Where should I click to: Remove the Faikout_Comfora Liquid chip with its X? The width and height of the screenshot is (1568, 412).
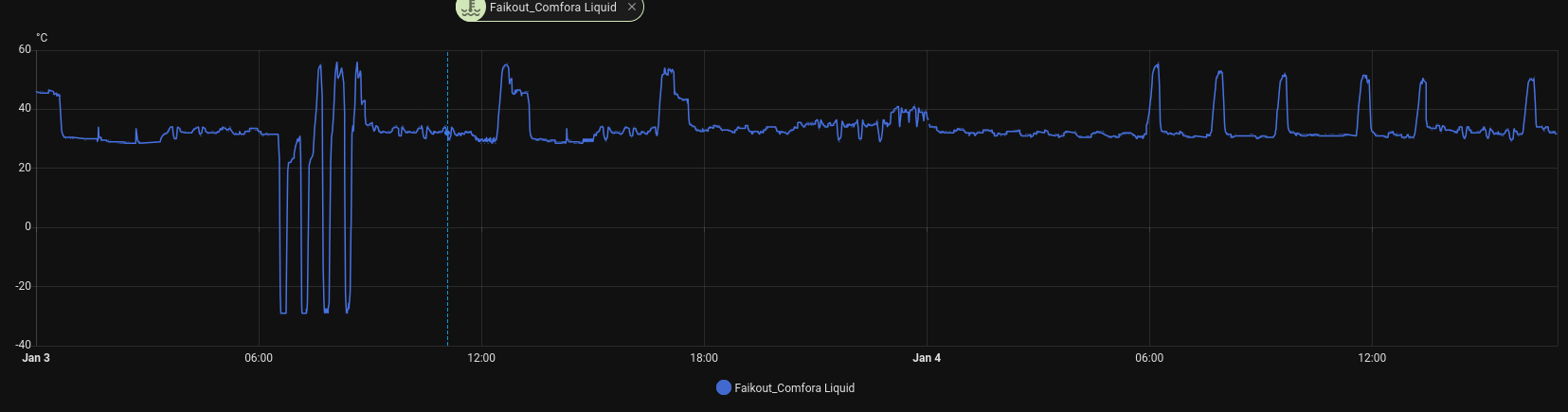click(632, 7)
